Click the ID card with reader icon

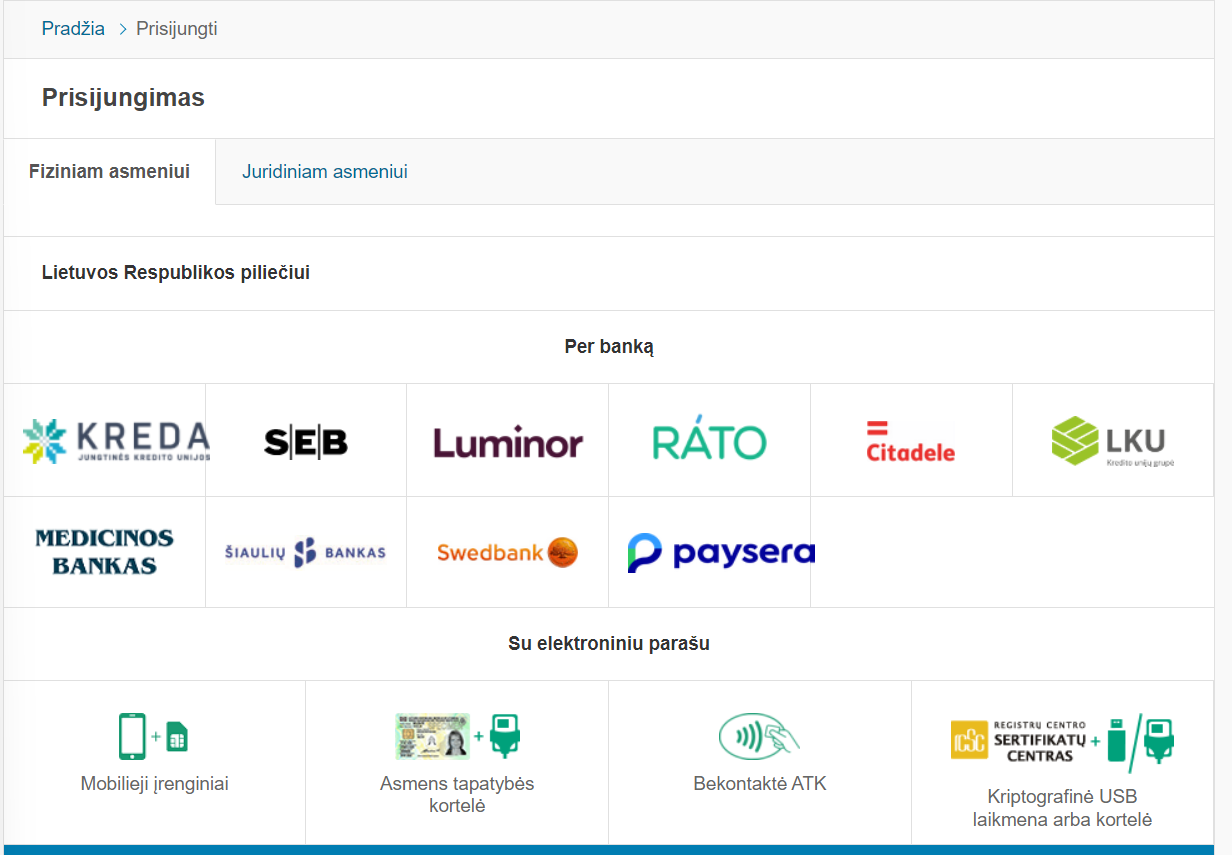457,737
